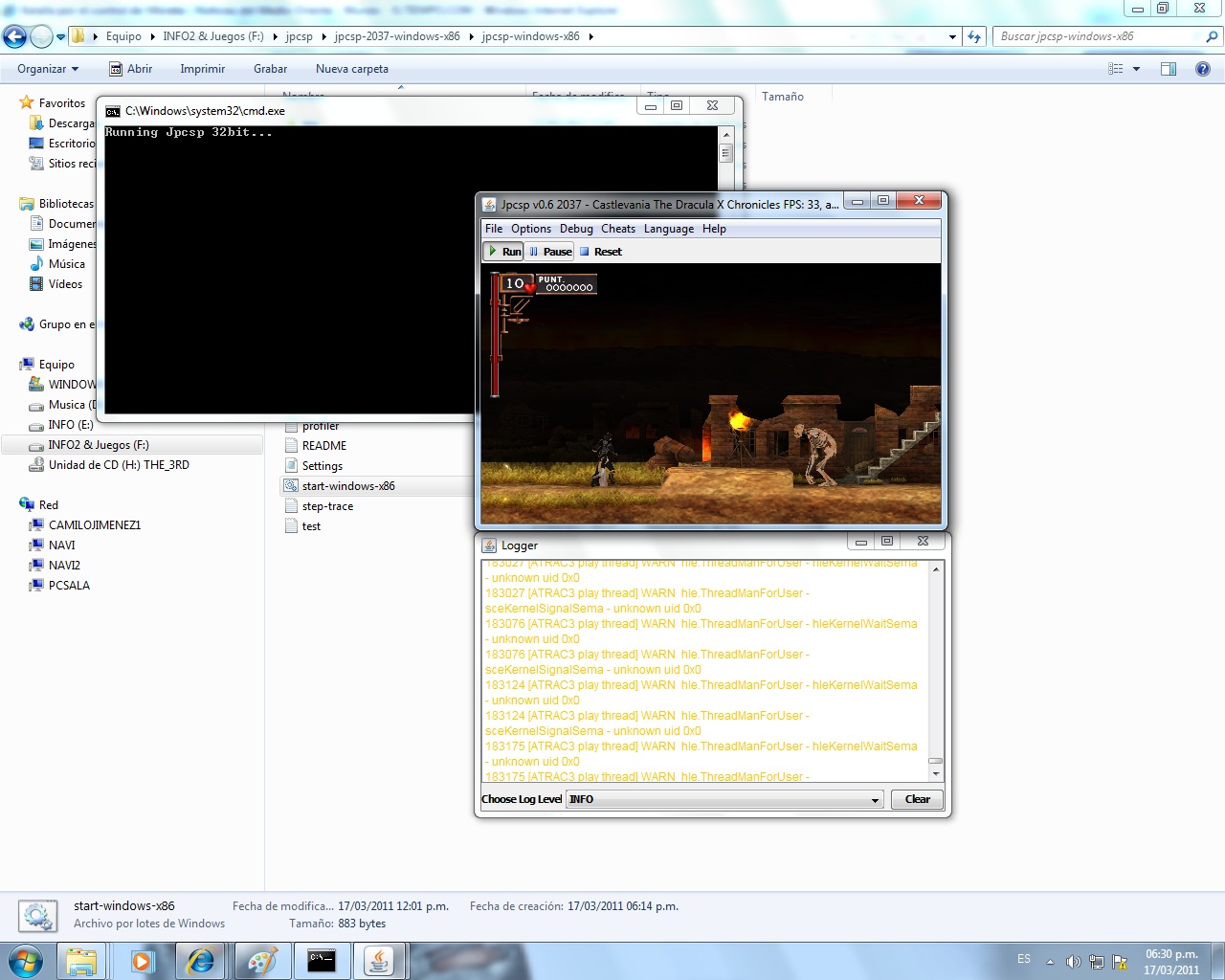
Task: Open the Choose Log Level dropdown
Action: coord(724,799)
